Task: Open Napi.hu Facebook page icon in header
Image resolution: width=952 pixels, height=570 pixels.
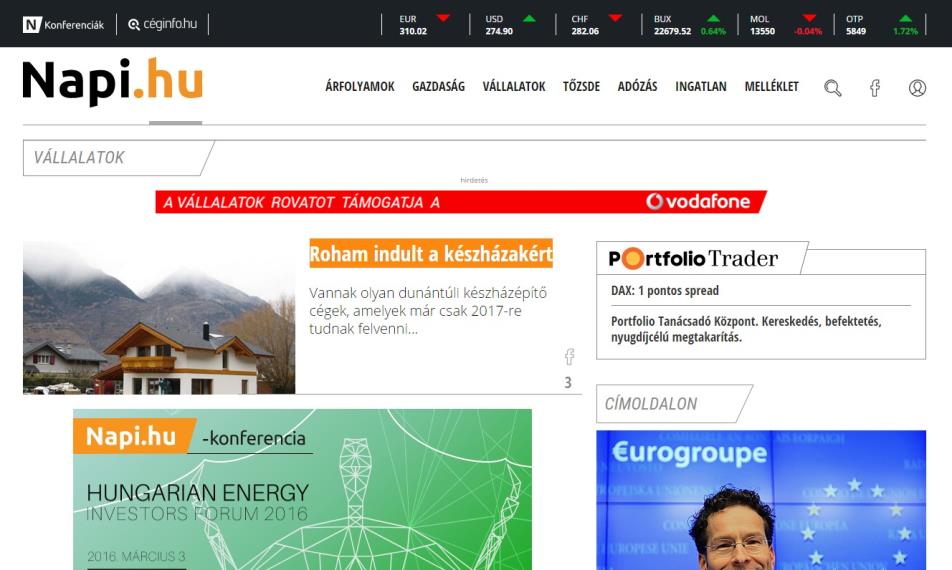Action: tap(875, 88)
